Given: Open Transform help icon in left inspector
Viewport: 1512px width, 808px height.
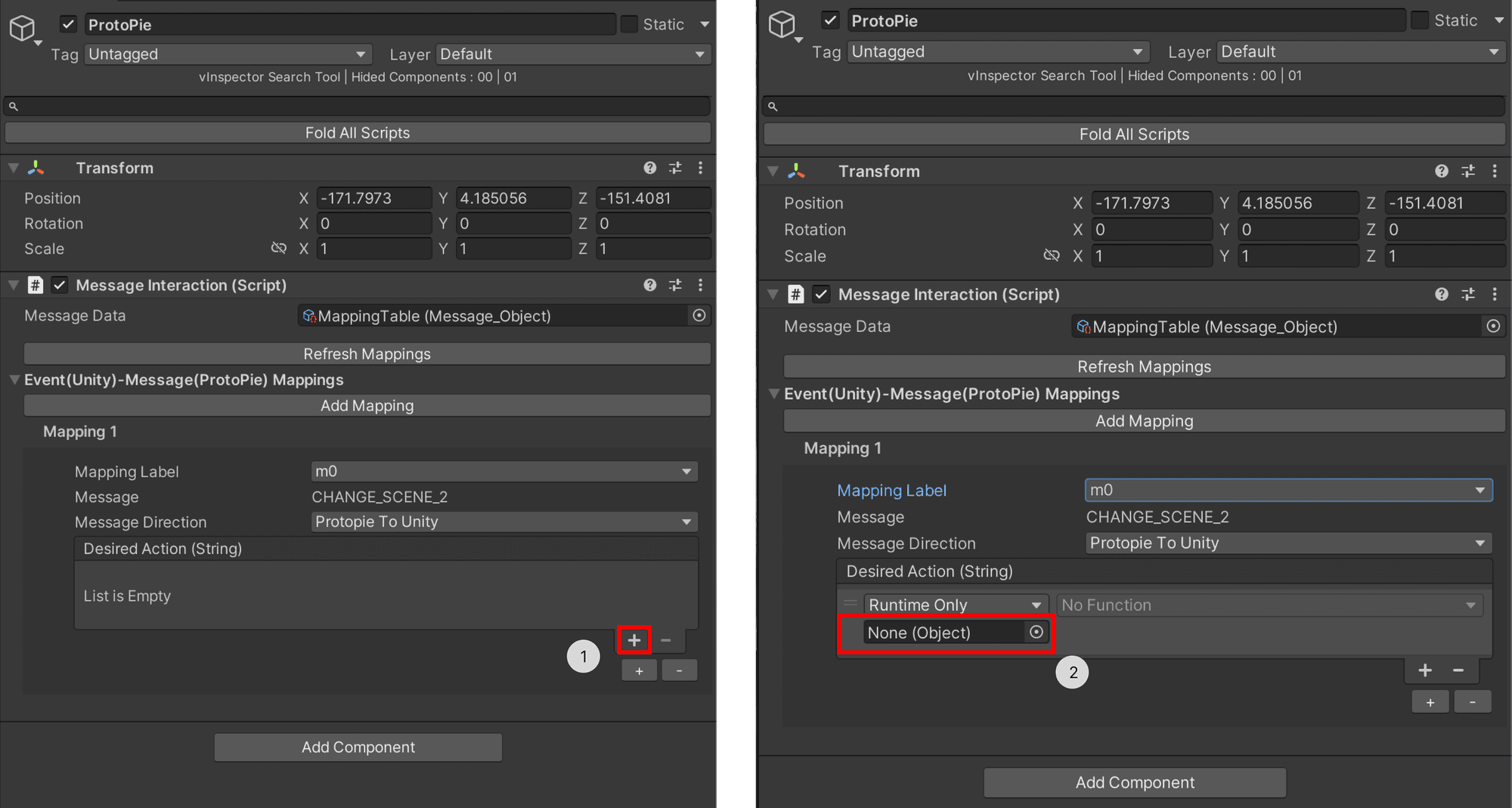Looking at the screenshot, I should (x=650, y=168).
